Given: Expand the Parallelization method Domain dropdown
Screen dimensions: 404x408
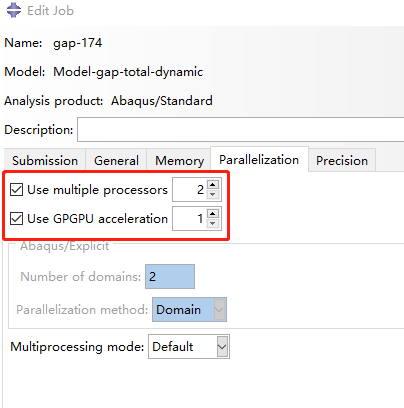Looking at the screenshot, I should [x=189, y=310].
